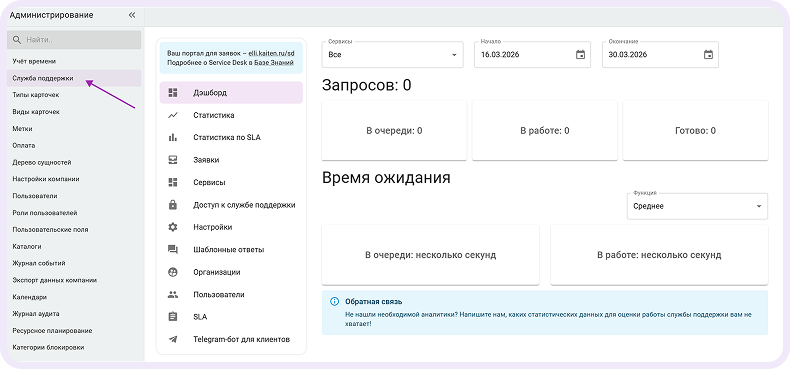
Task: Open Ресурсное планирование in sidebar
Action: (74, 331)
